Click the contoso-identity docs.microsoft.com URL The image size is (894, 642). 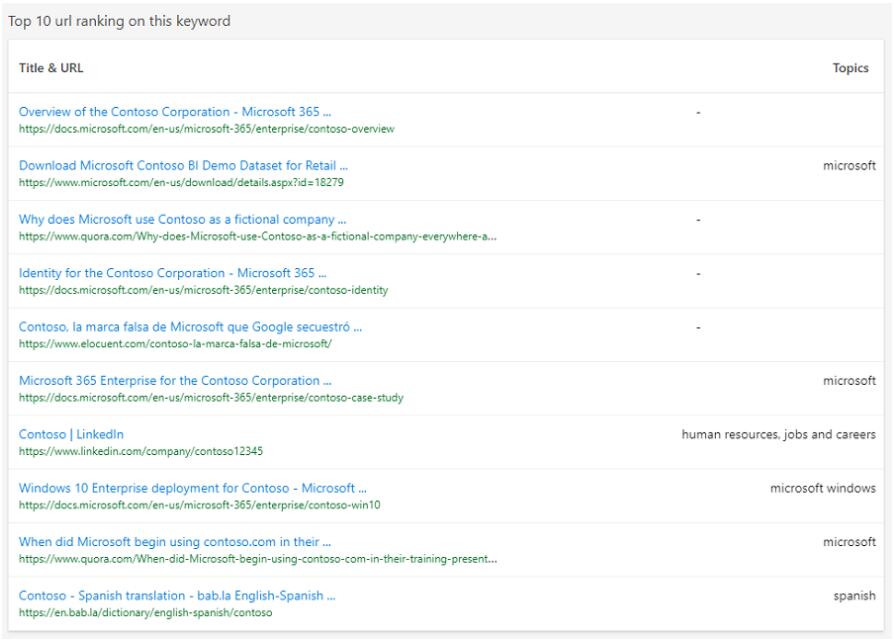click(204, 290)
